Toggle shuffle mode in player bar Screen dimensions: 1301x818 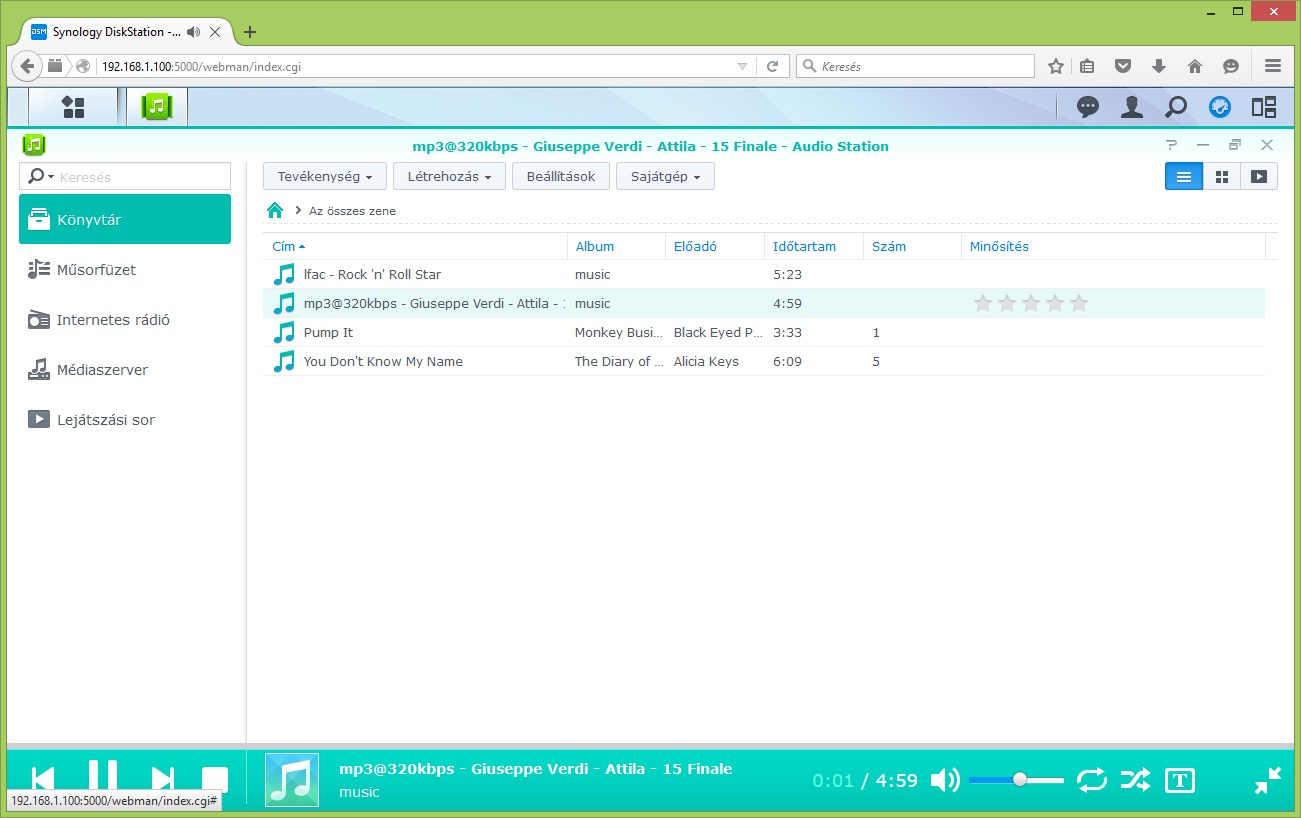(x=1135, y=780)
